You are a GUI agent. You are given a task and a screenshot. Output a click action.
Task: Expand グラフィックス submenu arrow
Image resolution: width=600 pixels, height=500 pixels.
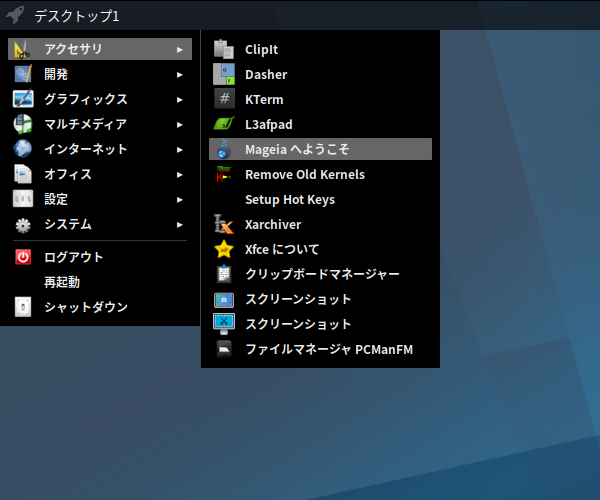(x=179, y=100)
